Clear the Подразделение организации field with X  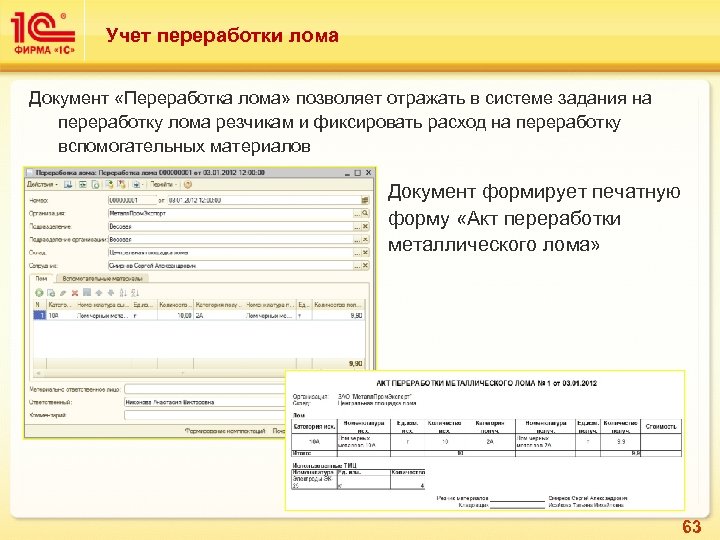(x=365, y=239)
